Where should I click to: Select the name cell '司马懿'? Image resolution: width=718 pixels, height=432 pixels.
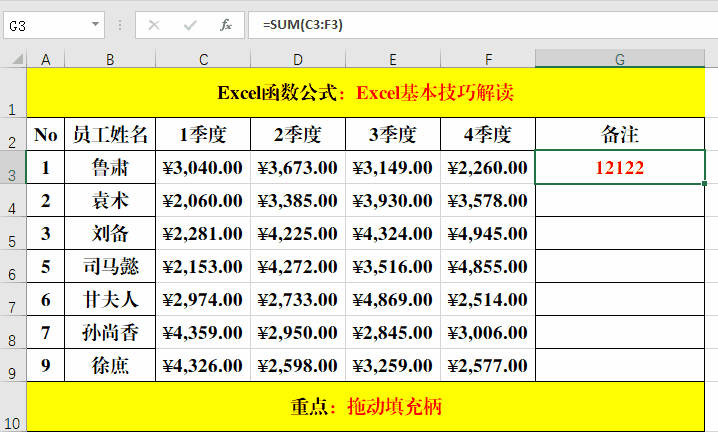click(x=110, y=266)
